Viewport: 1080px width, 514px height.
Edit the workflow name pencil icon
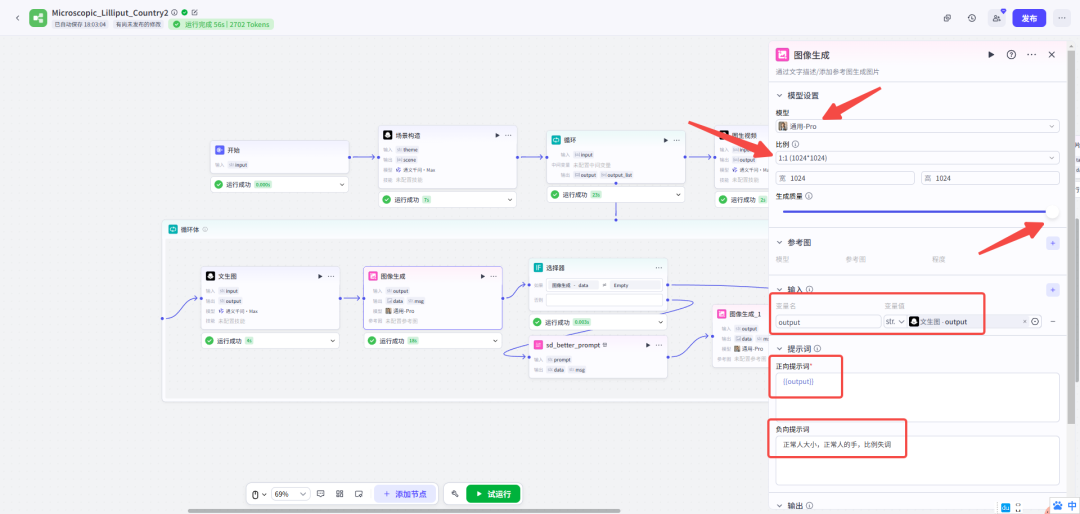[194, 12]
